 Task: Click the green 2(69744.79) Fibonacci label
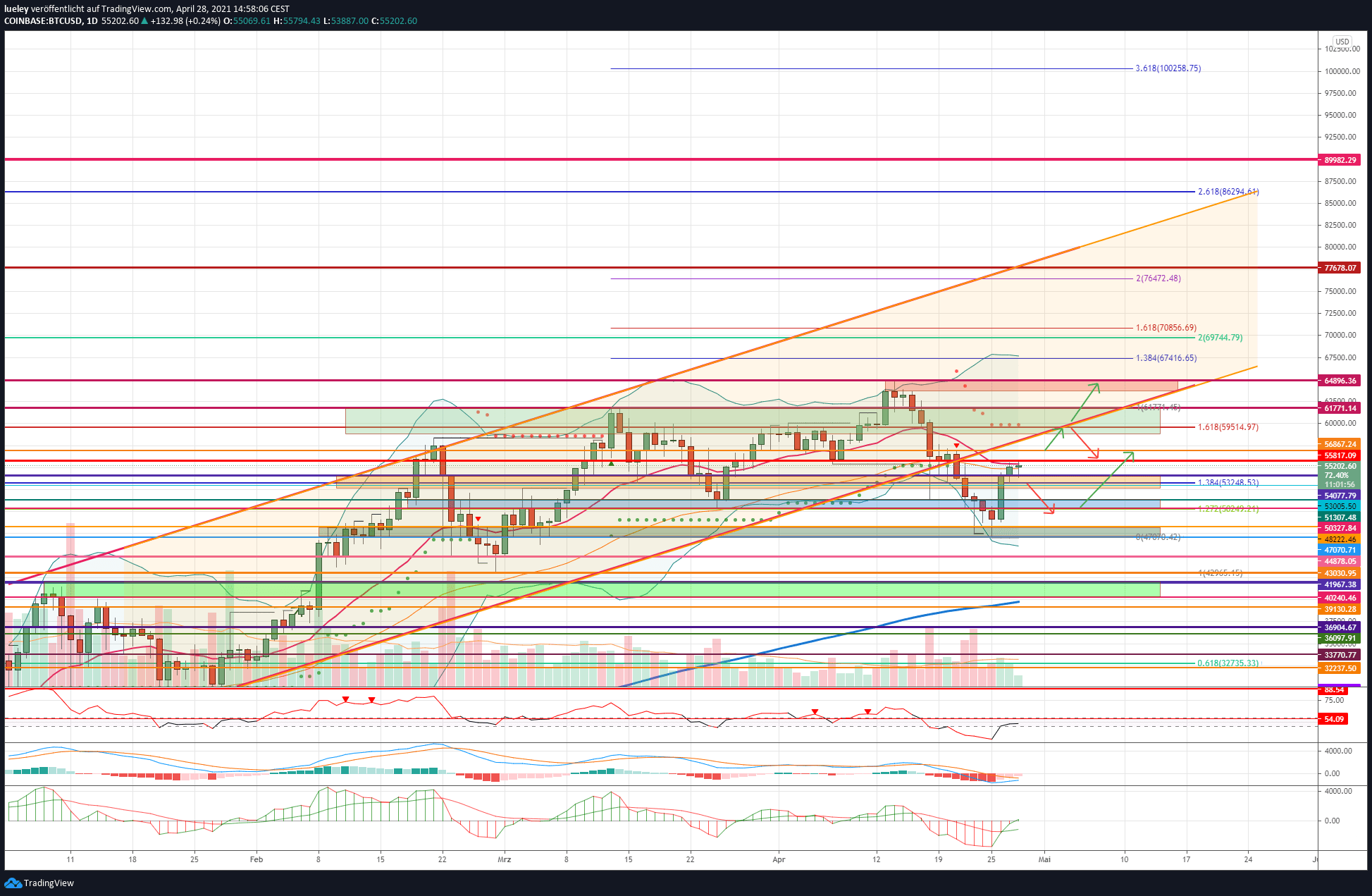coord(1220,338)
